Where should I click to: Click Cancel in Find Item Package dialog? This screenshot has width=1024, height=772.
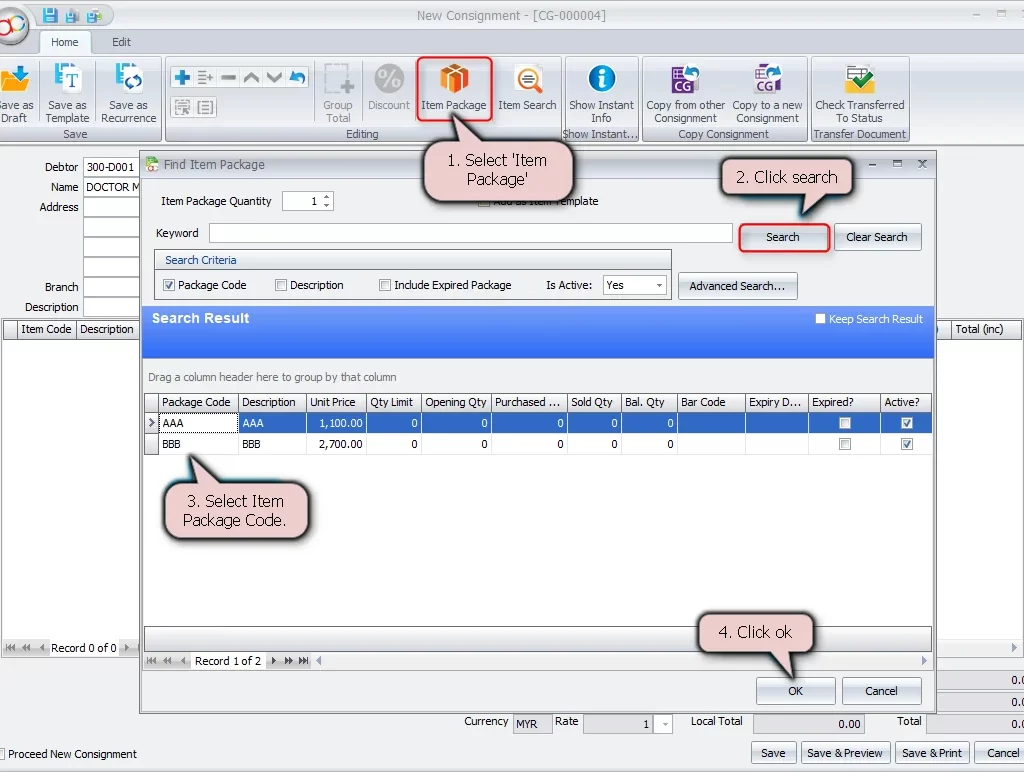[881, 691]
